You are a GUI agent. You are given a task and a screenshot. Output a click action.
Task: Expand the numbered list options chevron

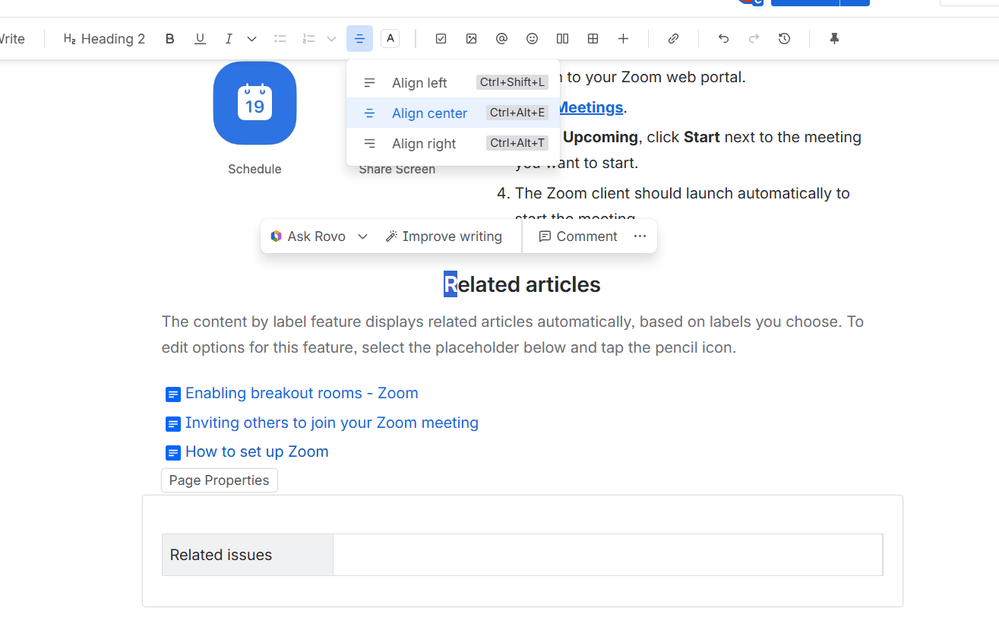click(x=330, y=38)
